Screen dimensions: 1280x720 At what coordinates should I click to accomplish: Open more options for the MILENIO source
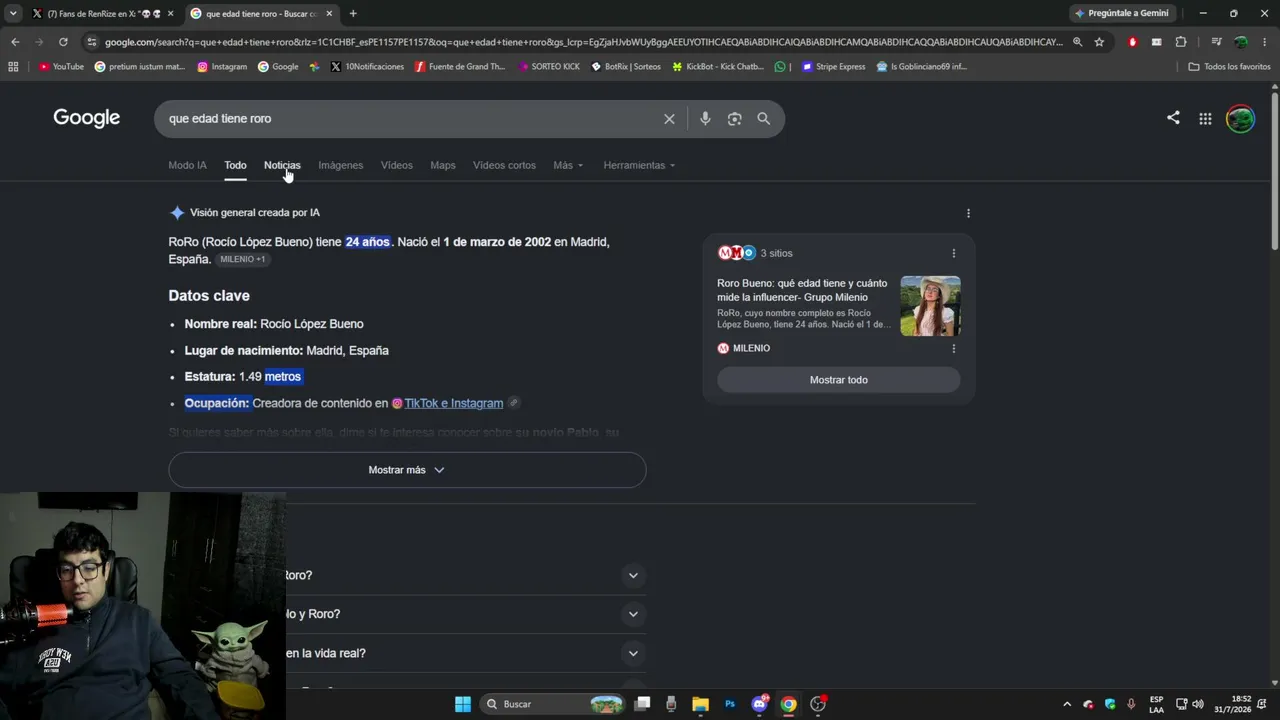pos(953,348)
